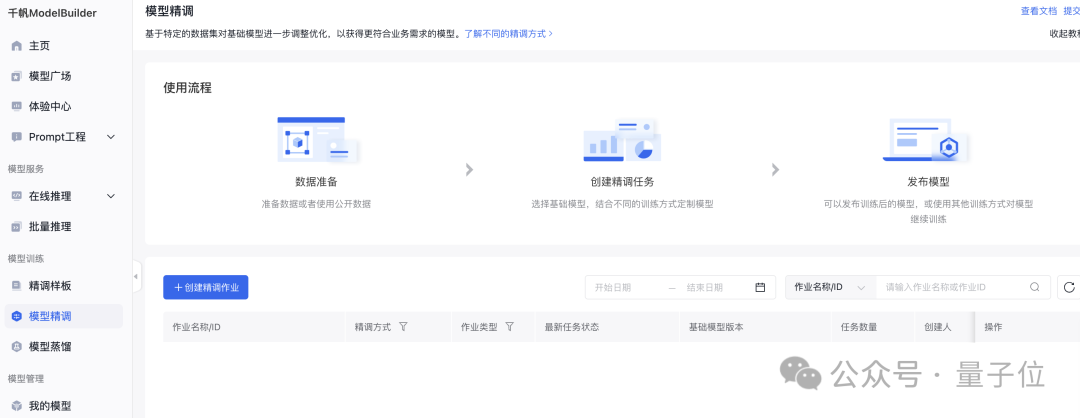Open the calendar icon in date range
Viewport: 1080px width, 418px height.
click(x=760, y=287)
